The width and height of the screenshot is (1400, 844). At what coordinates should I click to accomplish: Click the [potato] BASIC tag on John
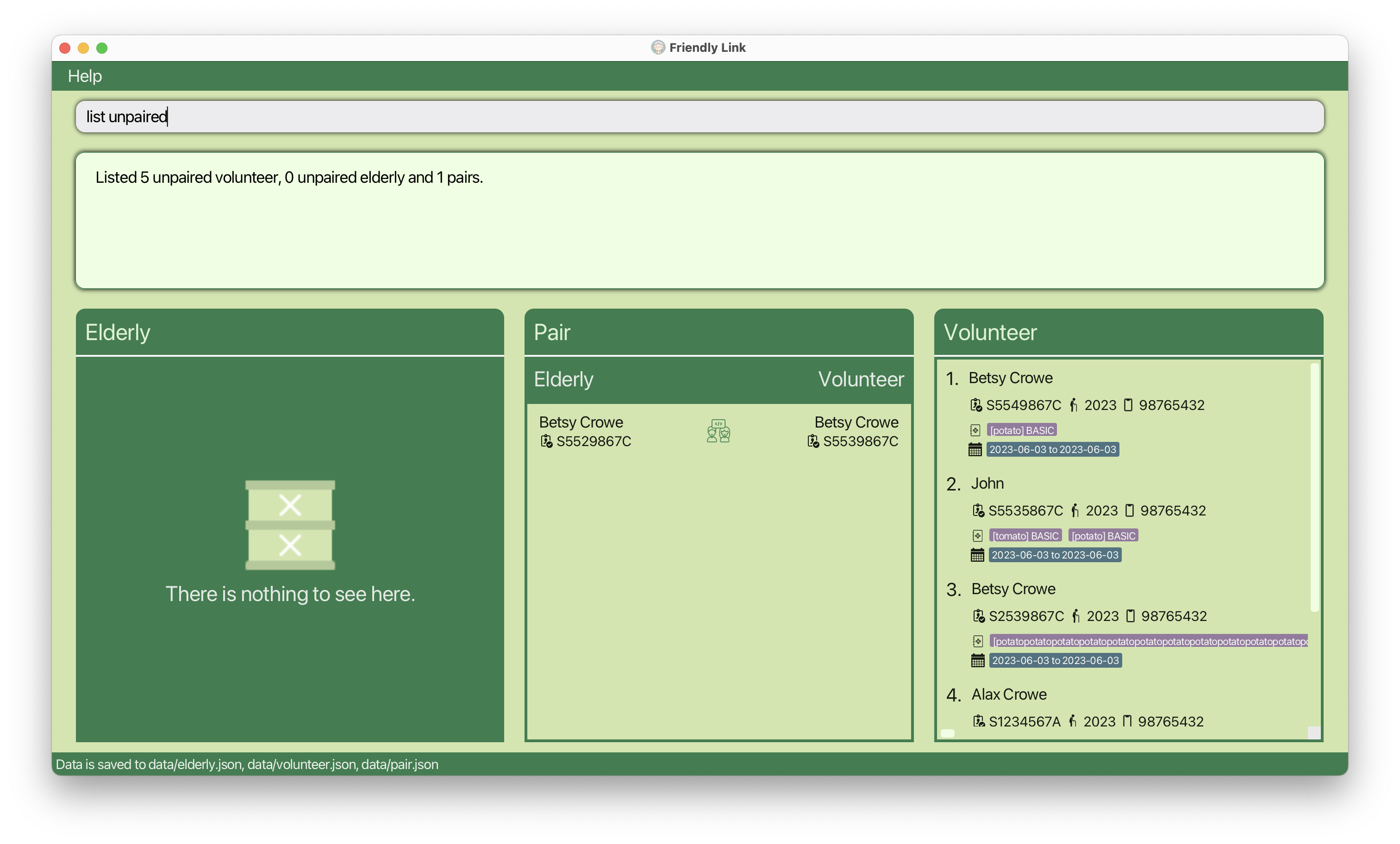[1103, 535]
